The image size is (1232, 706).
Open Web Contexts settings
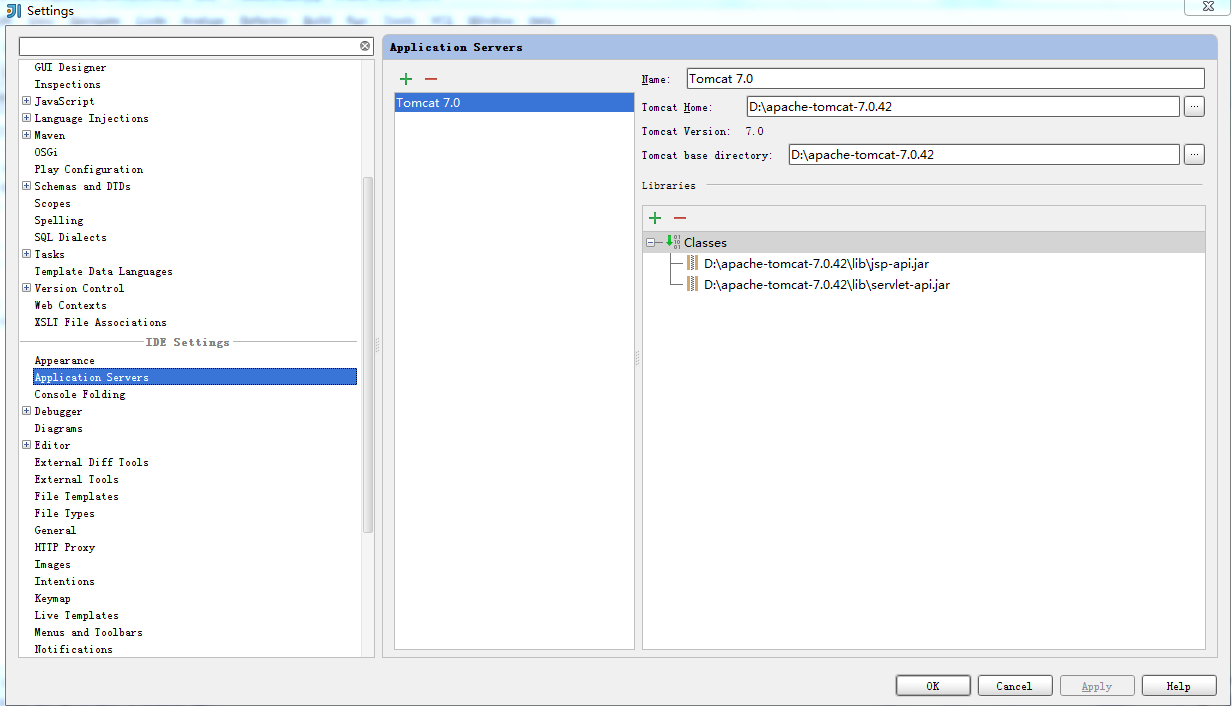click(70, 305)
